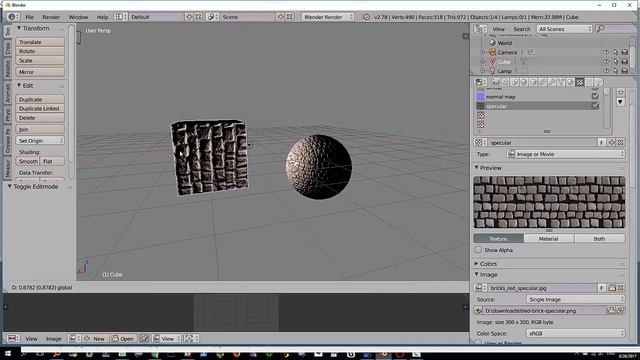The image size is (640, 360).
Task: Disable the specular texture slot checkbox
Action: [595, 106]
